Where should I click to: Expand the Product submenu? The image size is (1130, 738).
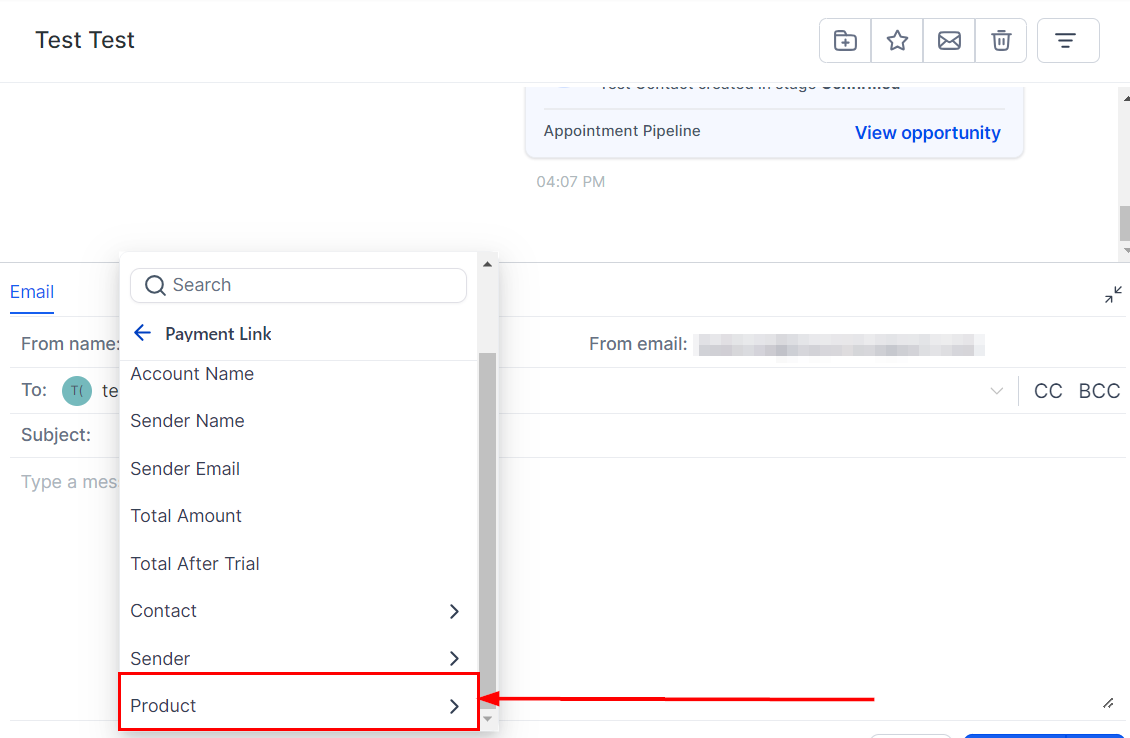pos(453,706)
